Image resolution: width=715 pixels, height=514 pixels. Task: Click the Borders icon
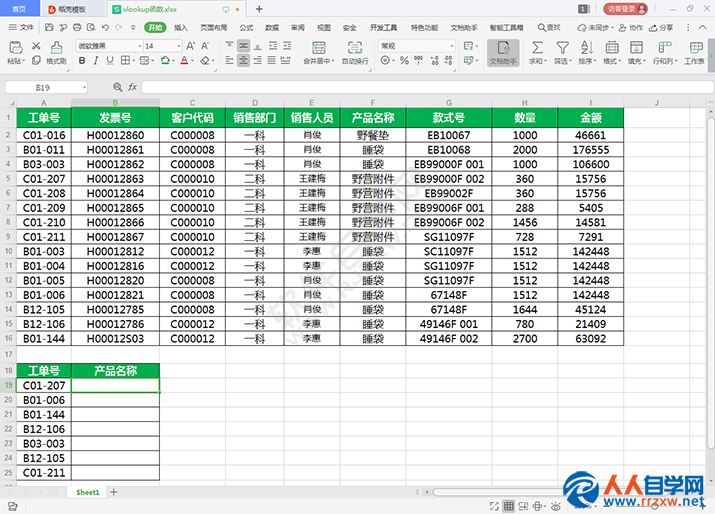(125, 60)
